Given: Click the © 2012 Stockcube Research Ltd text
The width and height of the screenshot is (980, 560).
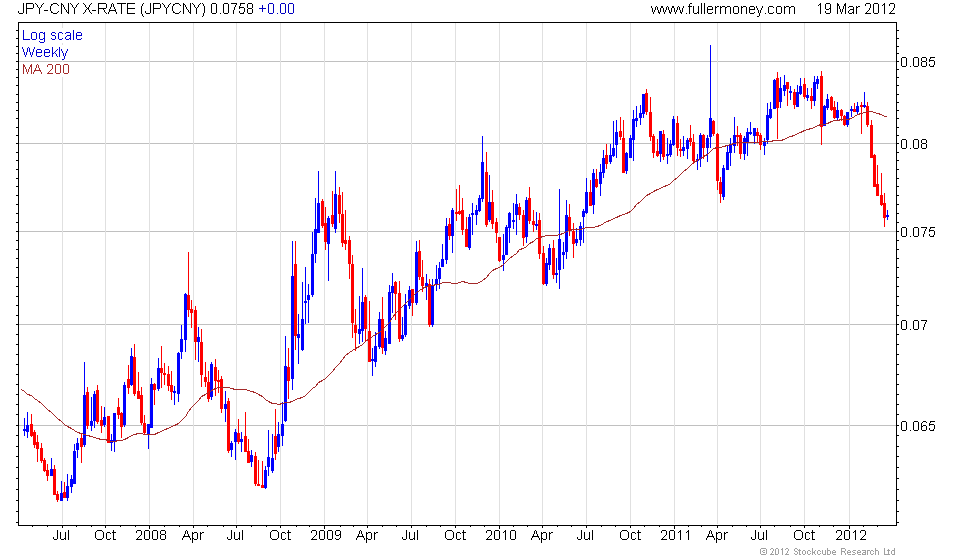Looking at the screenshot, I should [x=827, y=552].
